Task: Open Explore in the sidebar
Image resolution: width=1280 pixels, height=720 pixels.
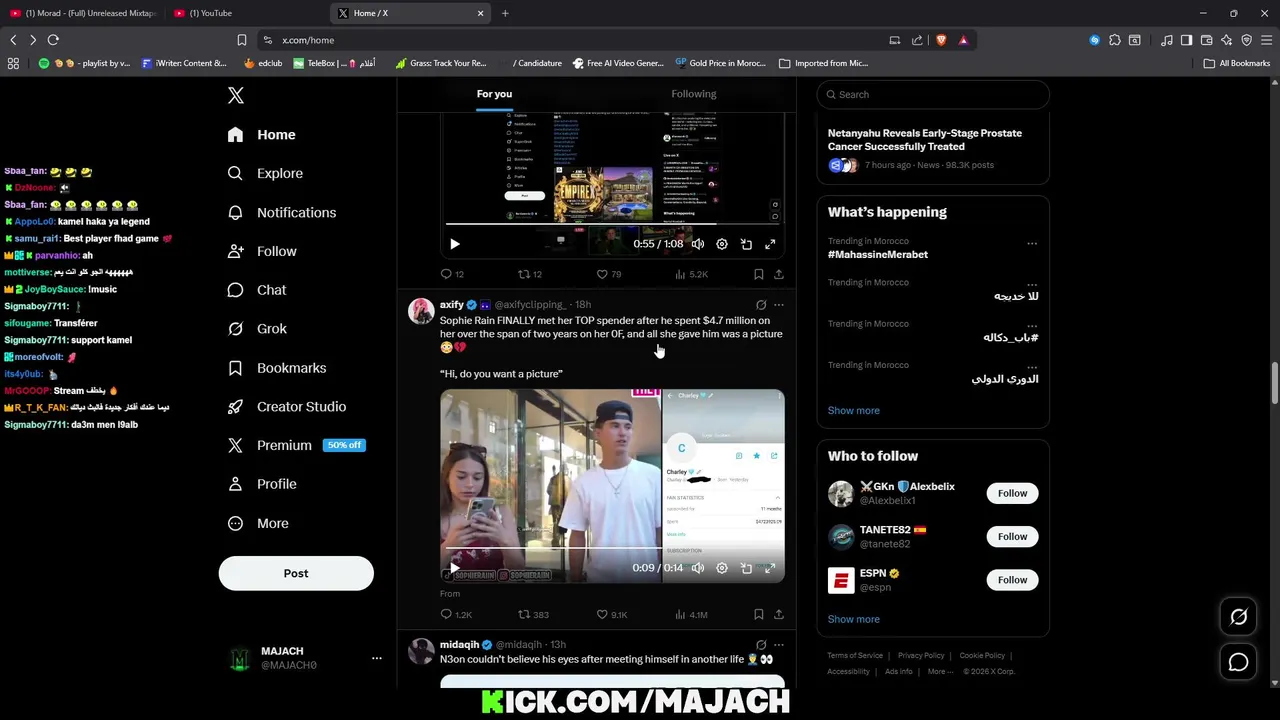Action: pos(266,173)
